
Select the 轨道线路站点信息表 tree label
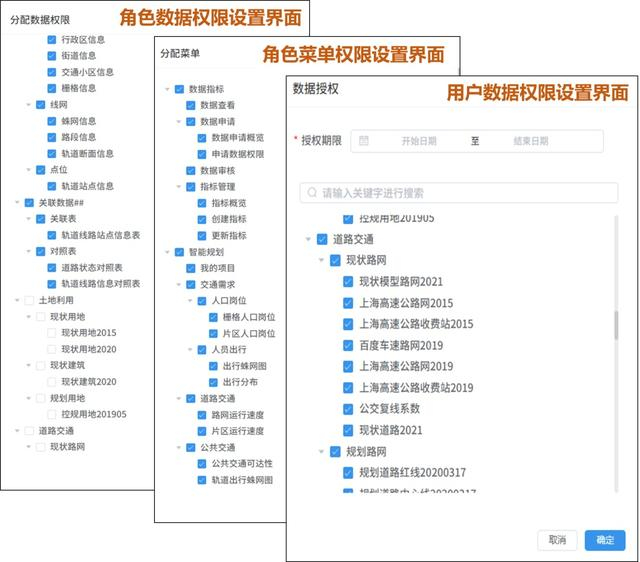coord(101,235)
